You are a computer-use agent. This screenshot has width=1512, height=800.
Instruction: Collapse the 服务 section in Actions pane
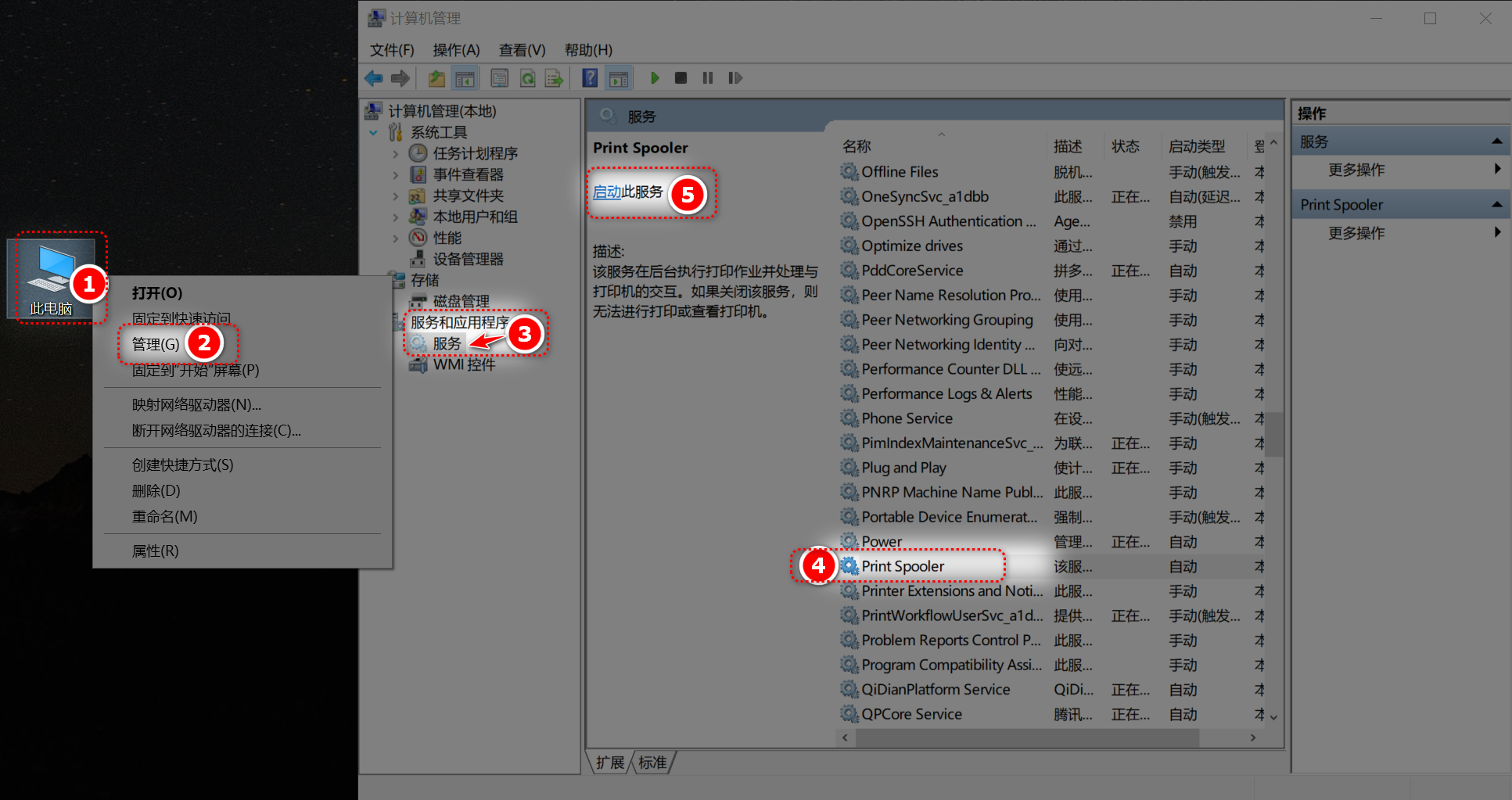[x=1496, y=142]
